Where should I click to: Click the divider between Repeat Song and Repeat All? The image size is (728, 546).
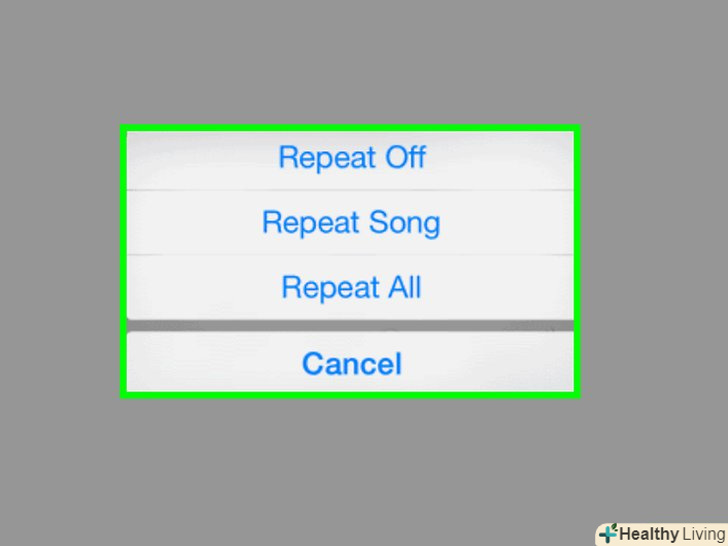pyautogui.click(x=350, y=254)
